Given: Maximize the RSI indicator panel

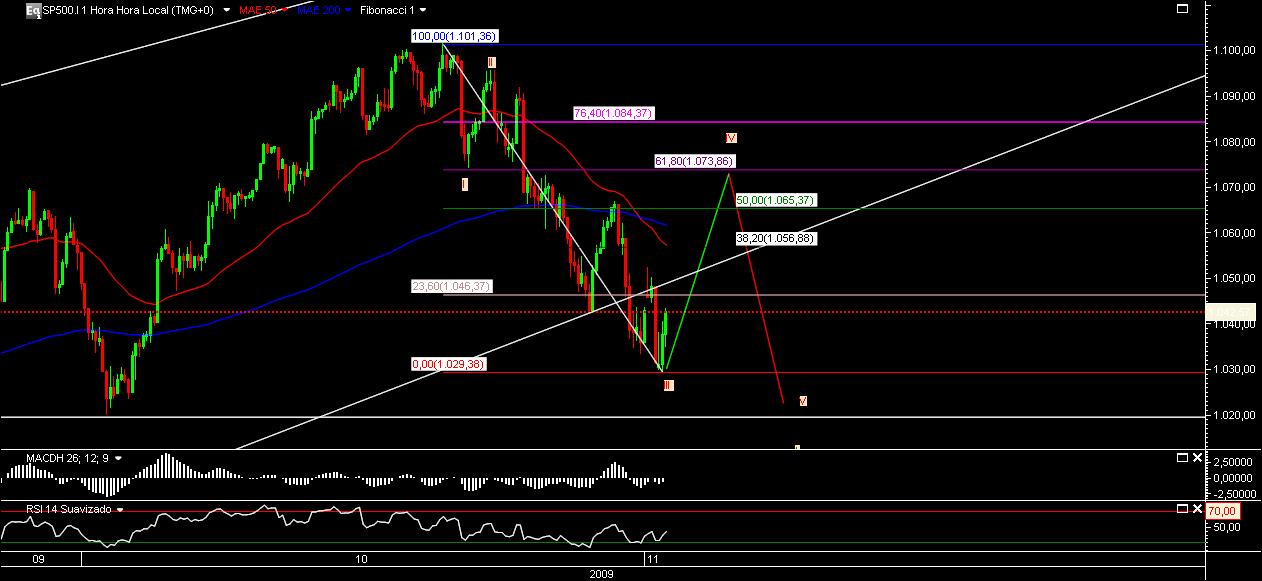Looking at the screenshot, I should (1182, 509).
